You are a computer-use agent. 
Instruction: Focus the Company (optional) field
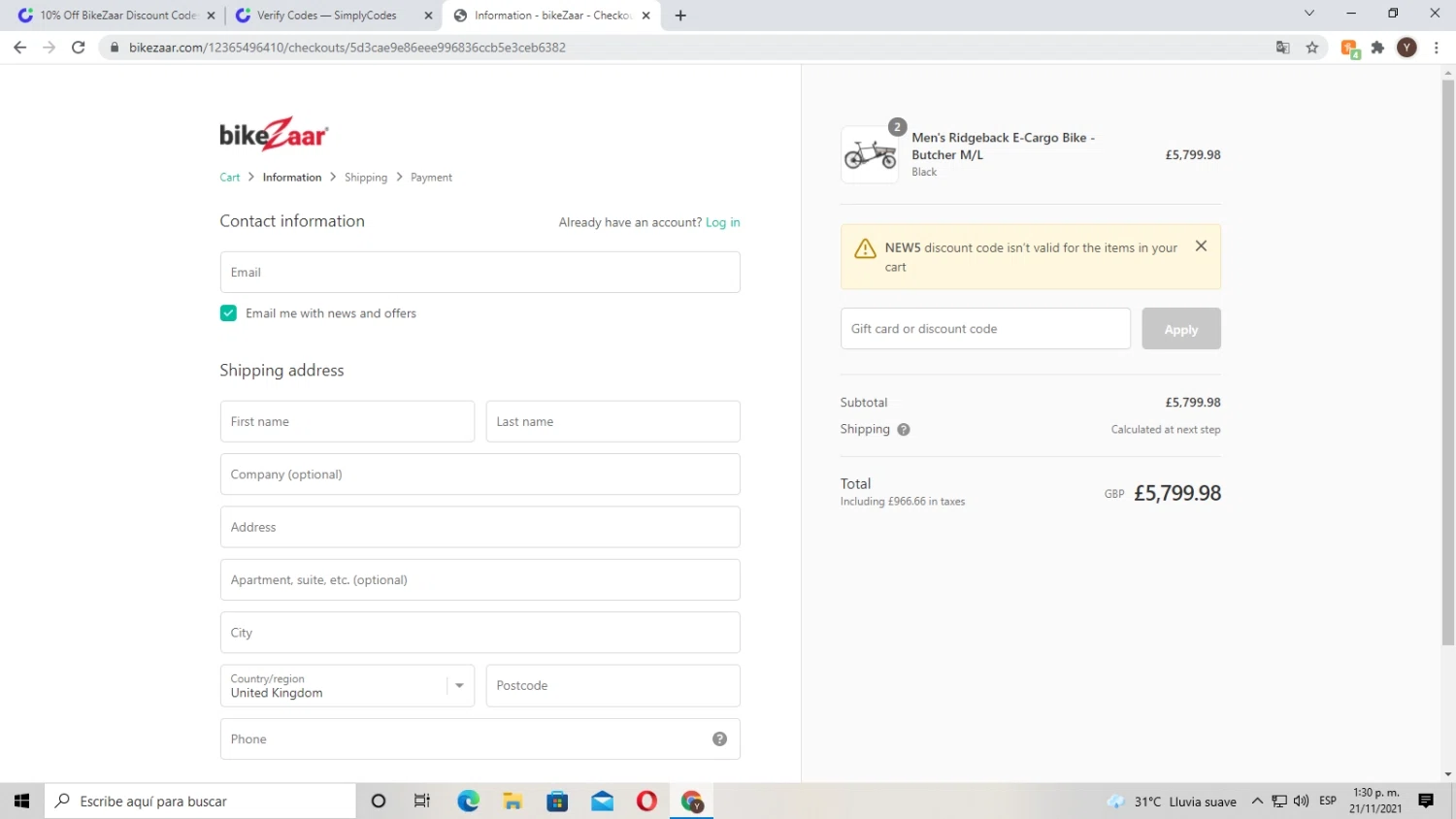480,475
